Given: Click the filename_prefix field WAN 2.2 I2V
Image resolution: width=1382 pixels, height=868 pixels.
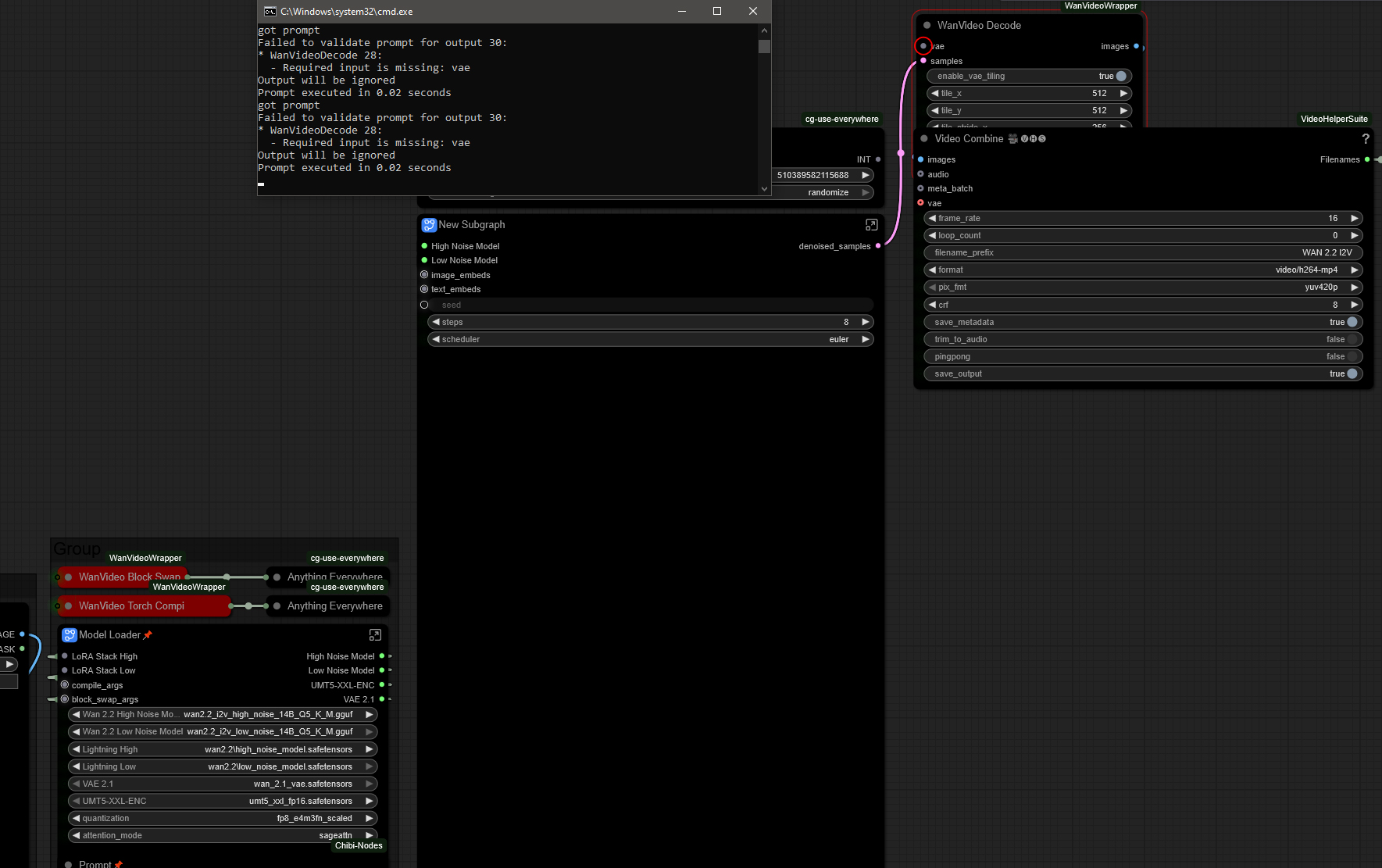Looking at the screenshot, I should (x=1144, y=252).
